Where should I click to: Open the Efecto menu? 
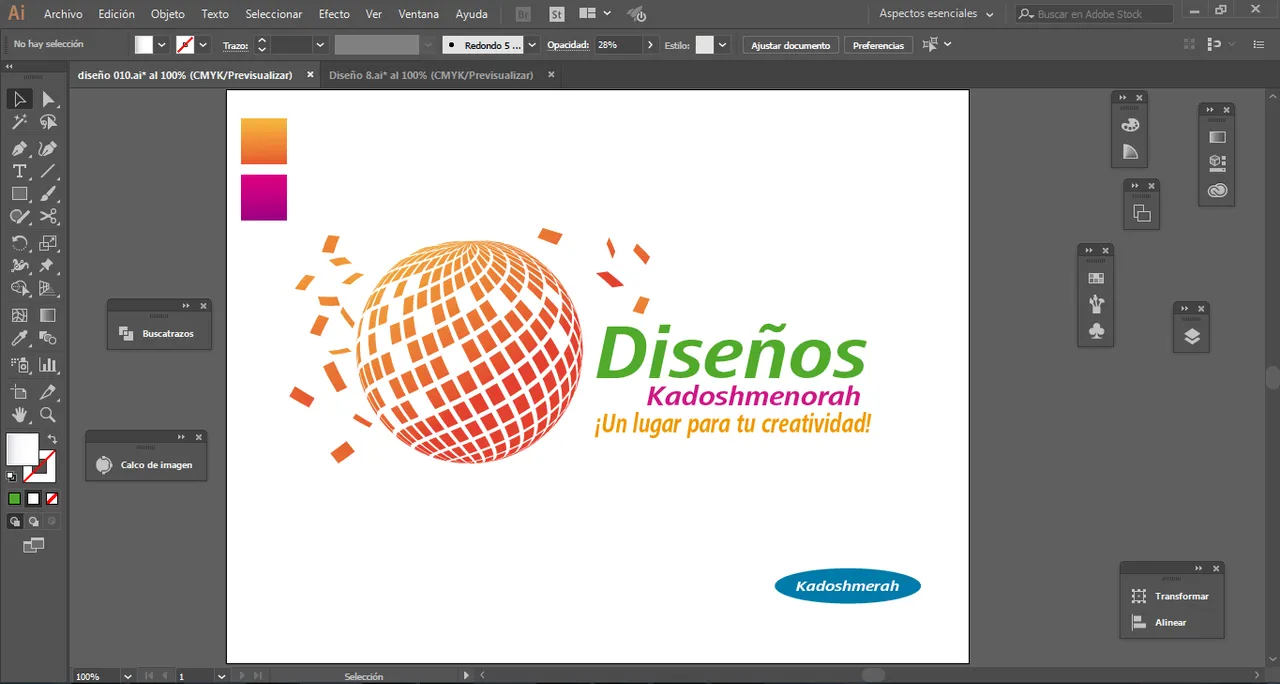334,14
